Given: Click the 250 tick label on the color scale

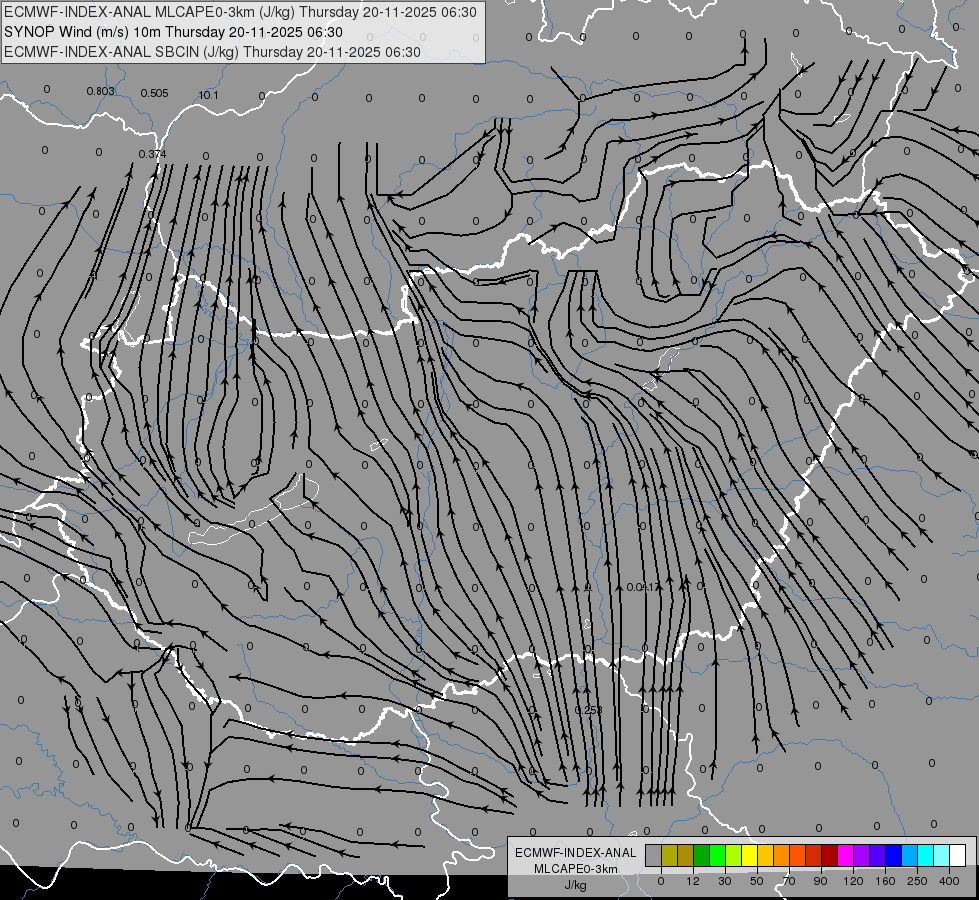Looking at the screenshot, I should point(917,881).
